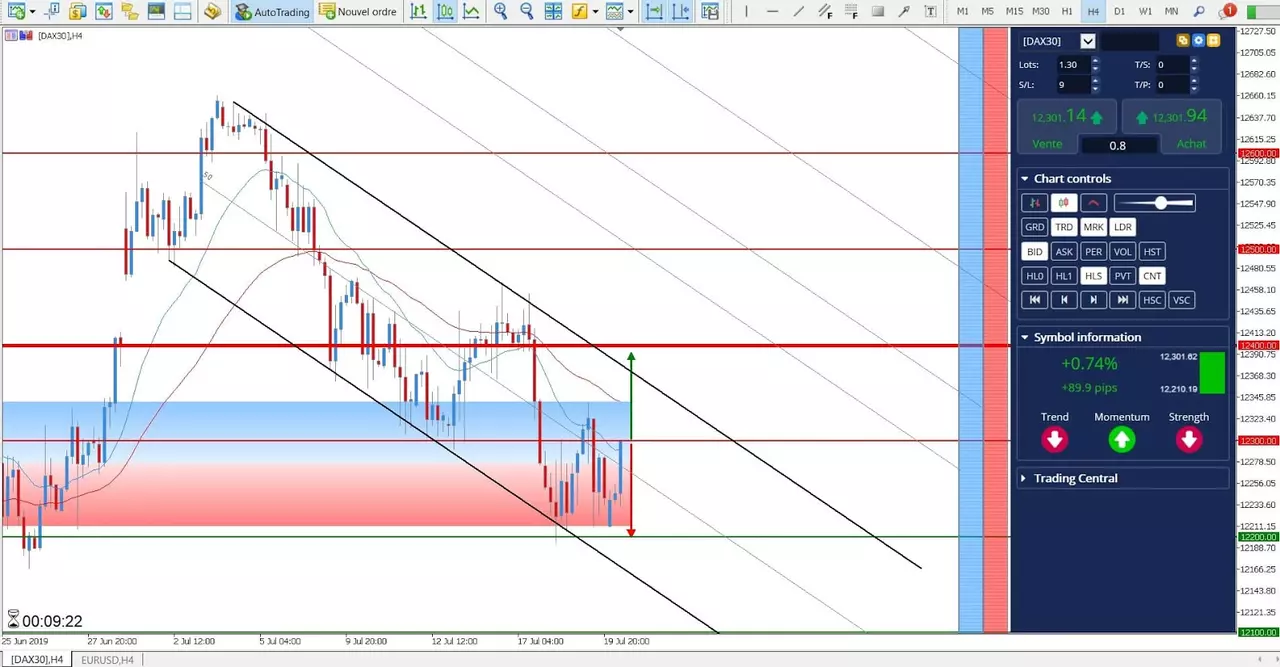Click the T/S input field
This screenshot has height=667, width=1280.
[1172, 64]
